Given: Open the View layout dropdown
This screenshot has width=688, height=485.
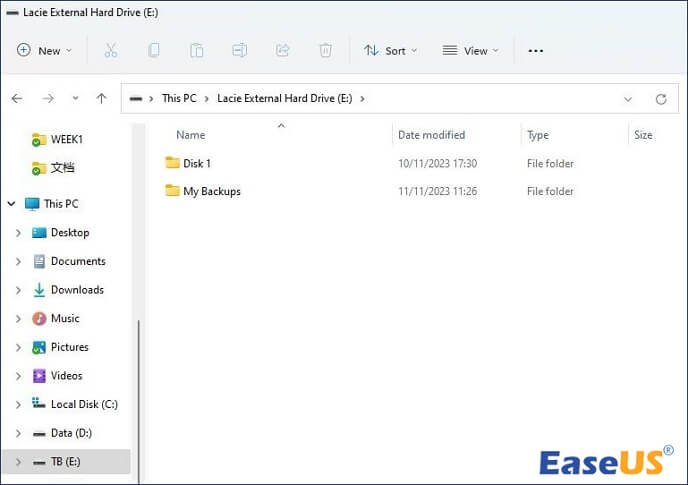Looking at the screenshot, I should (470, 50).
